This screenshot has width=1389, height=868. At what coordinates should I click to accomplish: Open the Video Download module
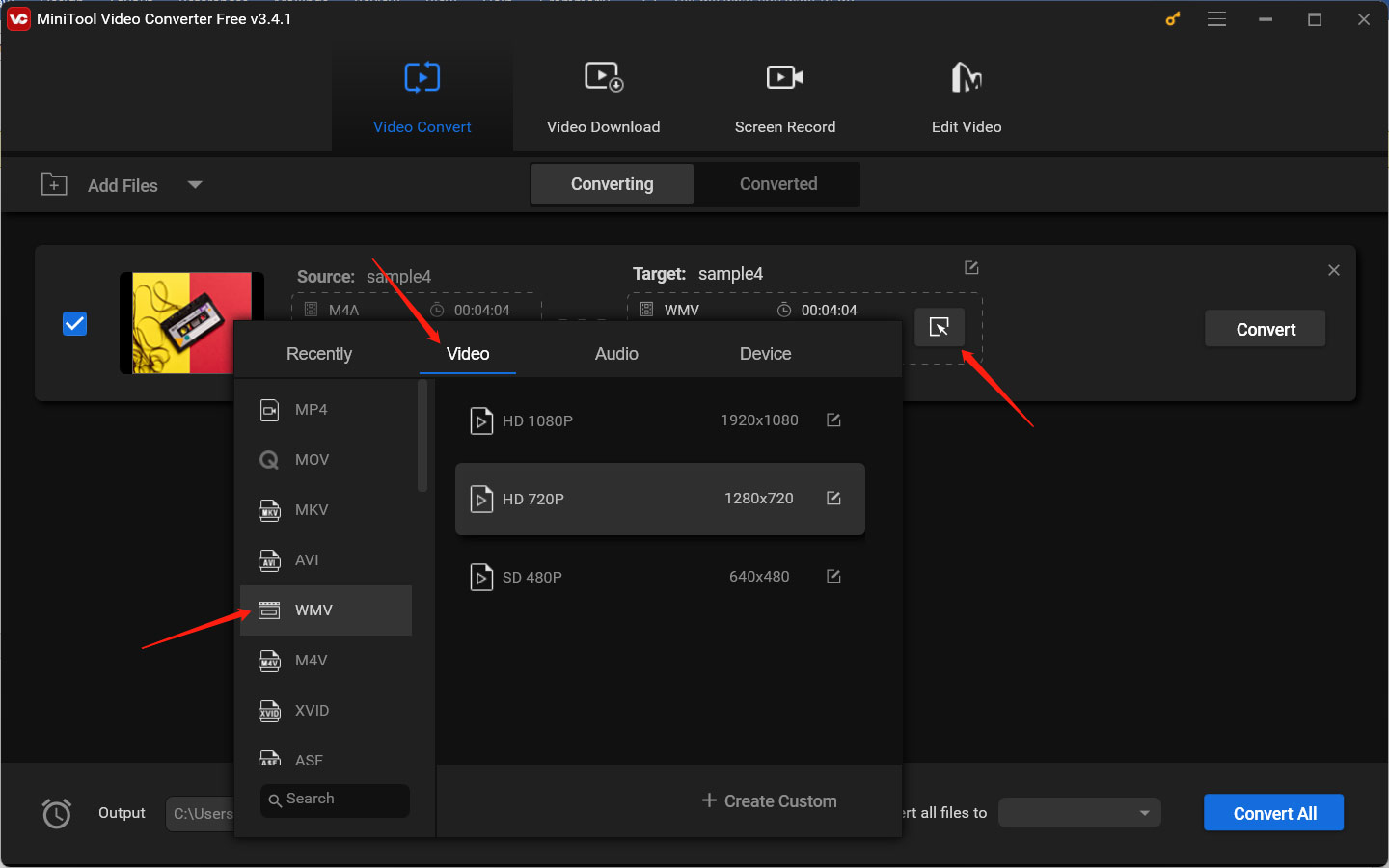pos(604,97)
